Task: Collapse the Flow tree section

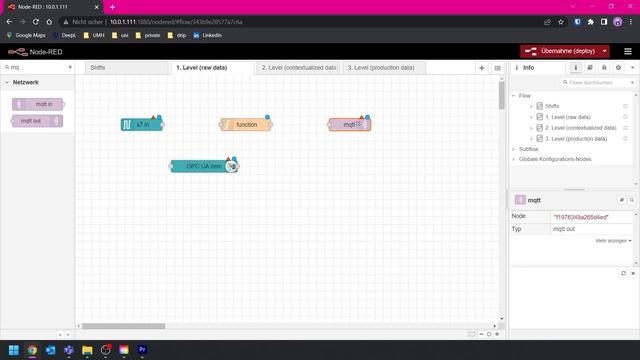Action: (513, 96)
